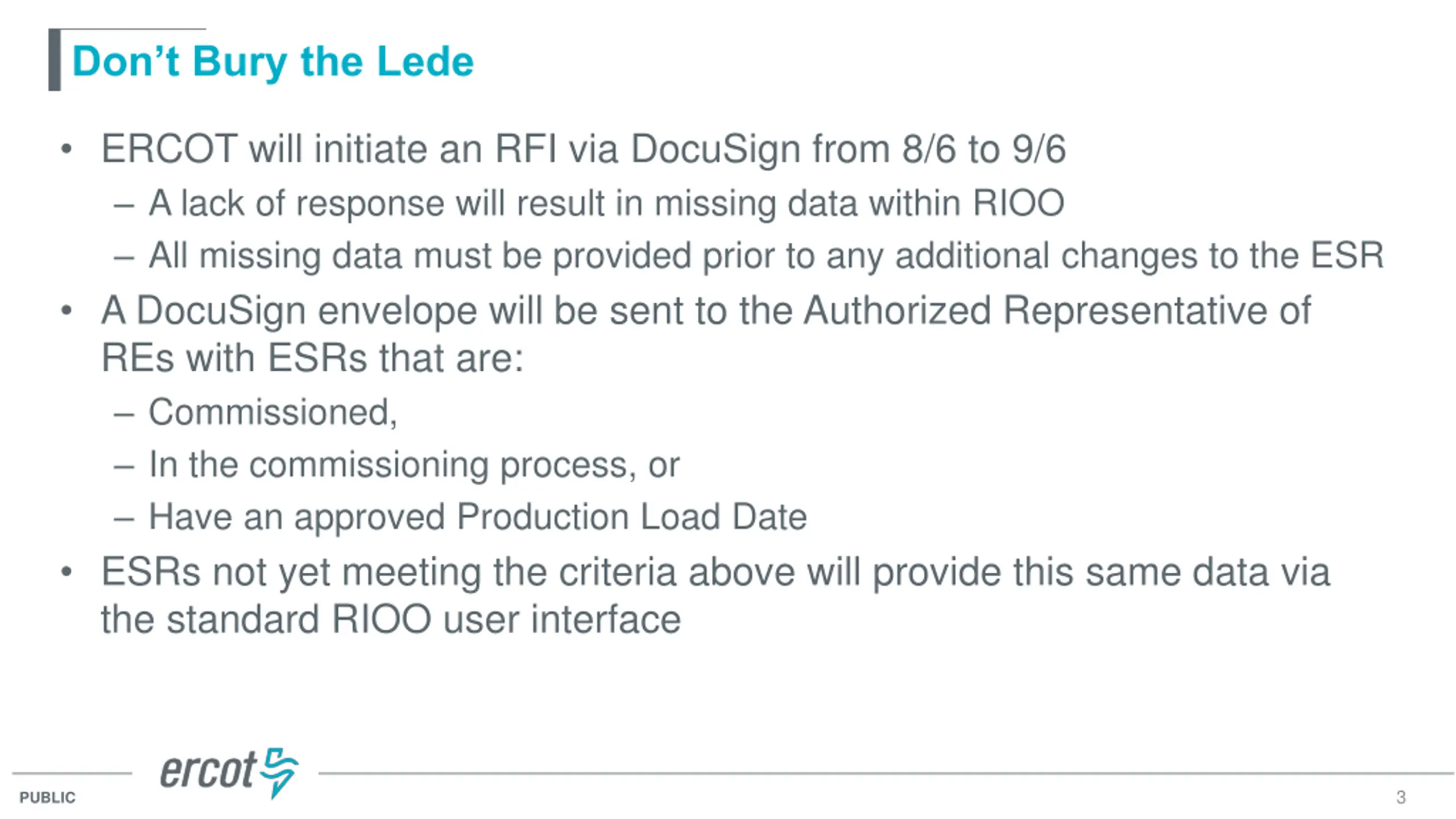Select the slide title Don't Bury the Lede
The image size is (1456, 819).
pyautogui.click(x=273, y=61)
